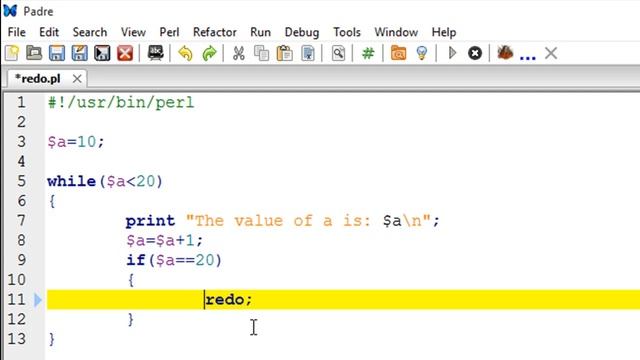Click the Find magnifier icon
640x360 pixels.
click(x=338, y=53)
